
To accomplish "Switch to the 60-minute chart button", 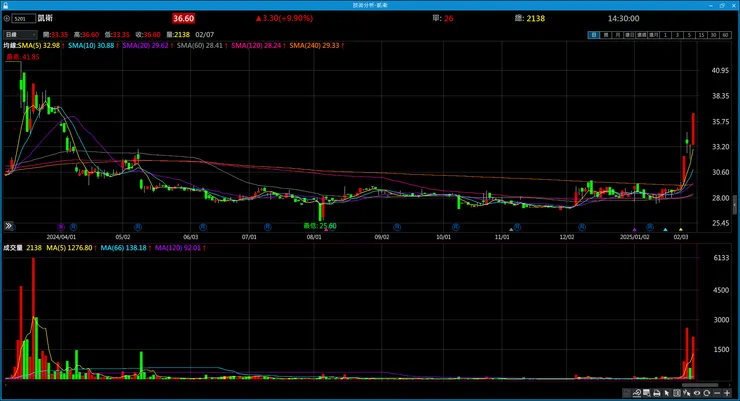I will [725, 35].
